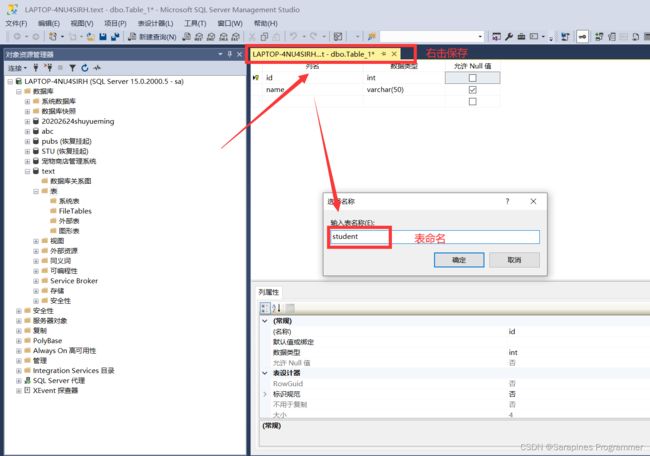The image size is (650, 456).
Task: Uncheck Allow Null for name column
Action: [472, 90]
